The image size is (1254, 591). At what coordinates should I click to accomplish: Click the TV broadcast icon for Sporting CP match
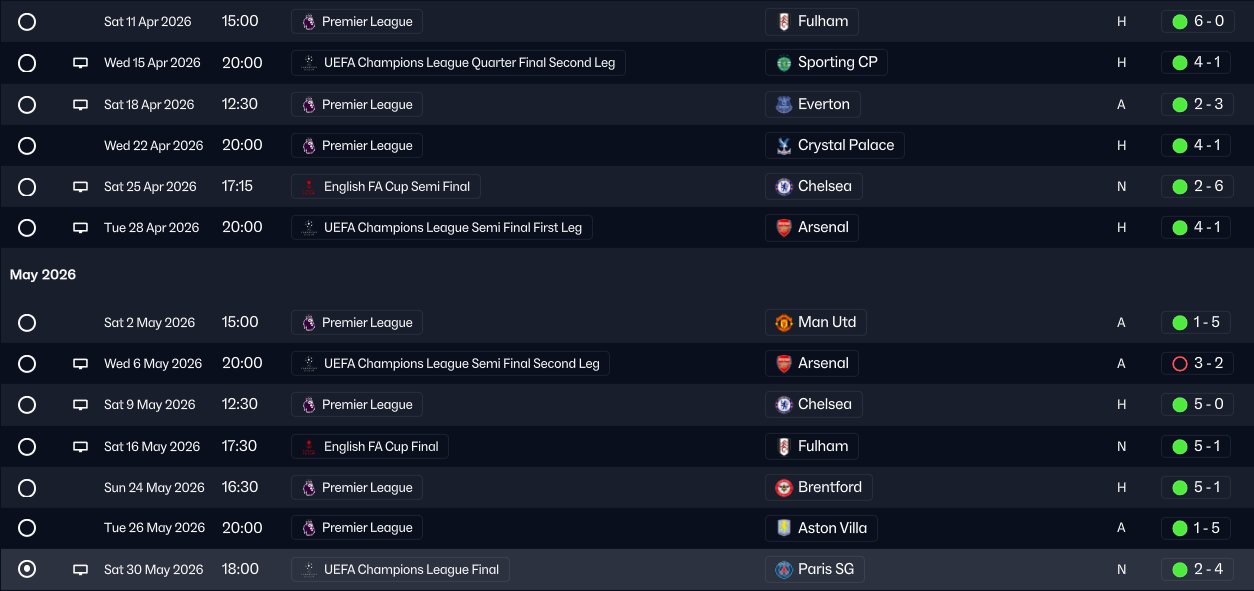click(x=81, y=63)
